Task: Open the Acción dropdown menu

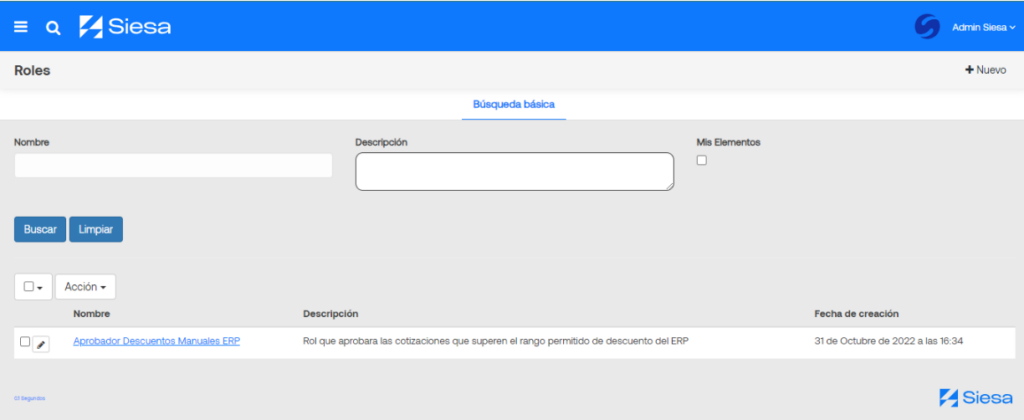Action: click(x=85, y=287)
